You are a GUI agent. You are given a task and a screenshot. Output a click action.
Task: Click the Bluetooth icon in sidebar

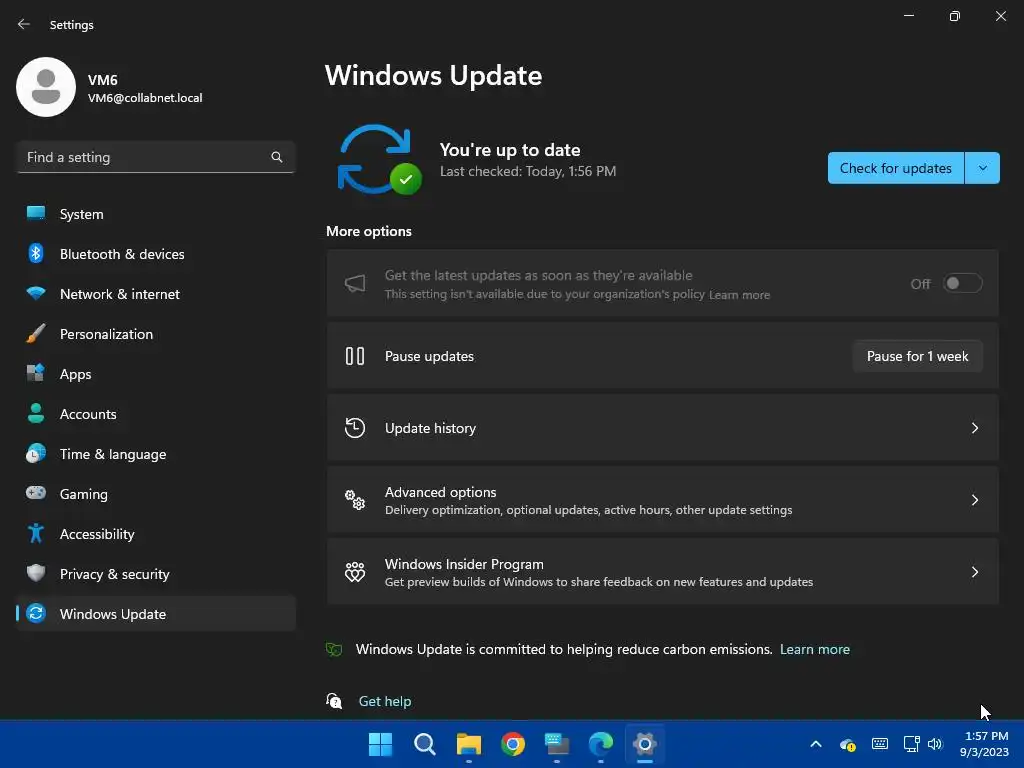tap(36, 253)
